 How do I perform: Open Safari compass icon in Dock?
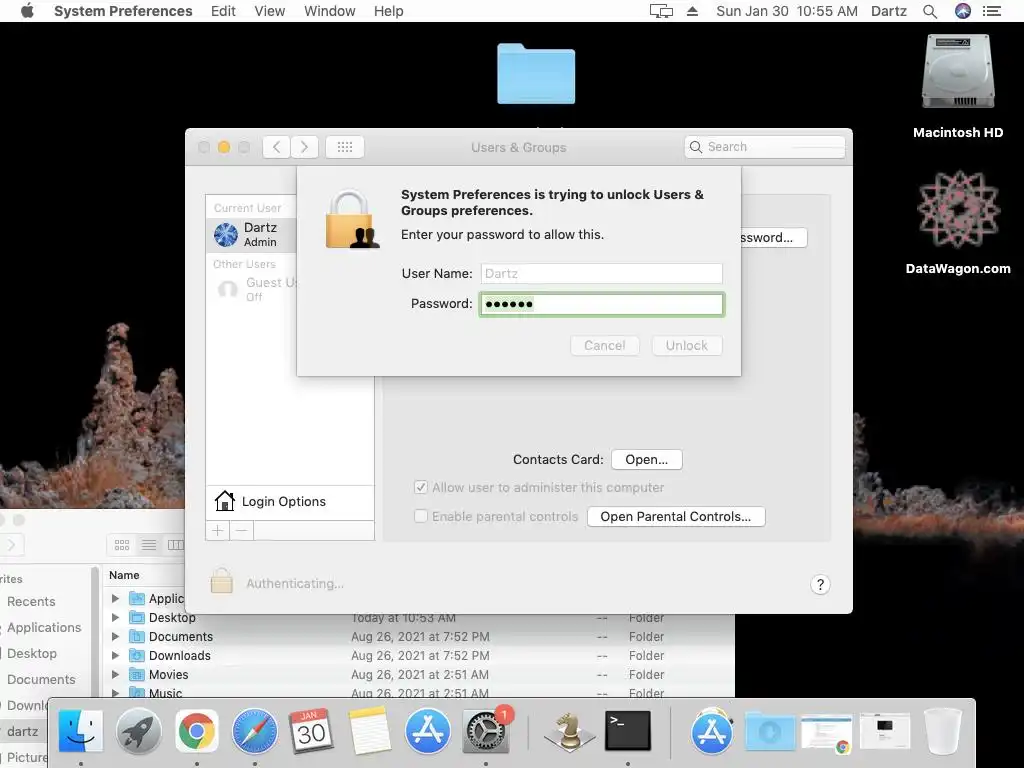click(255, 731)
